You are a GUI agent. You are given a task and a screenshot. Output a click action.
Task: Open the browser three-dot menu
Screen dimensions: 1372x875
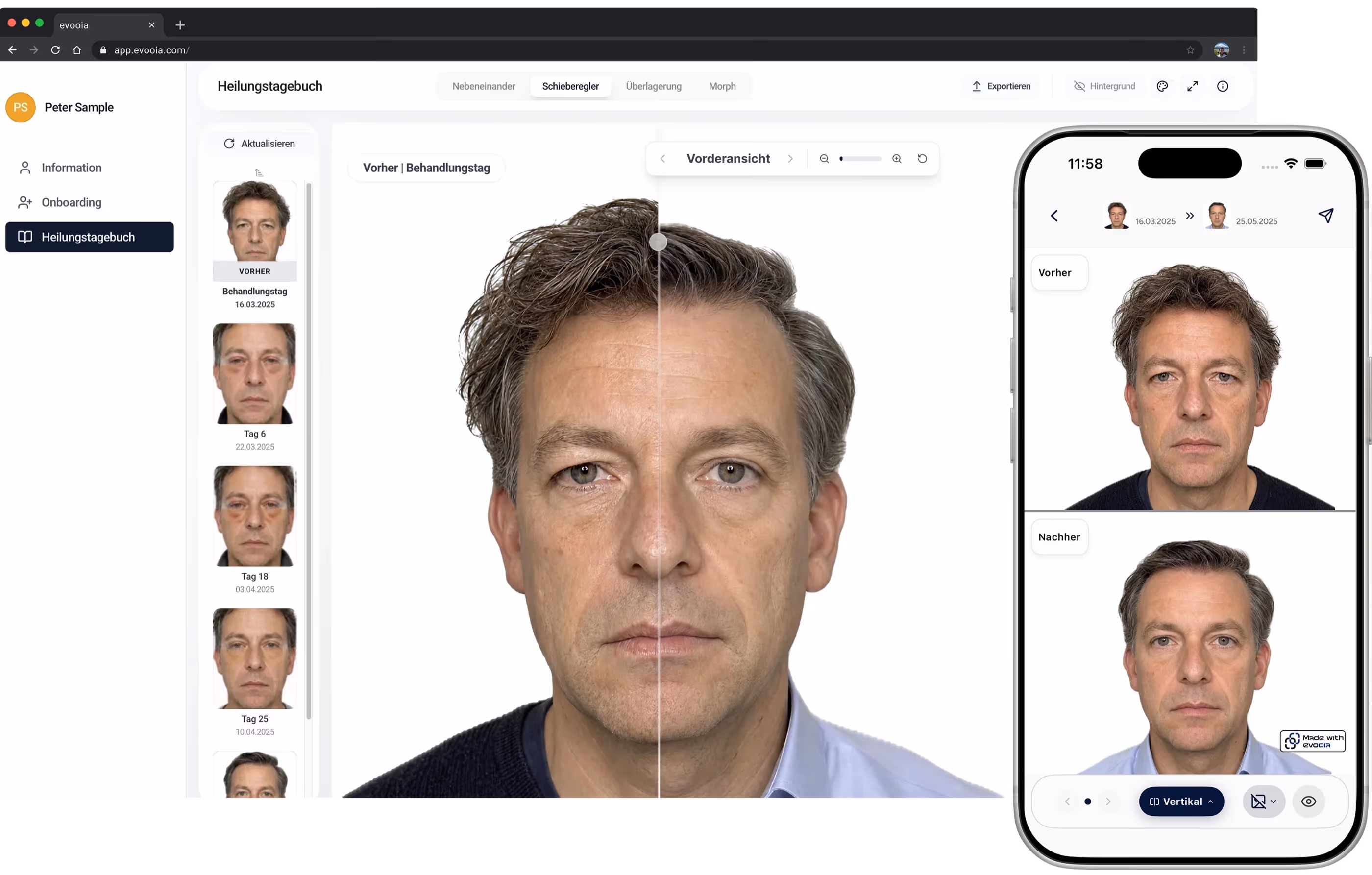1244,50
